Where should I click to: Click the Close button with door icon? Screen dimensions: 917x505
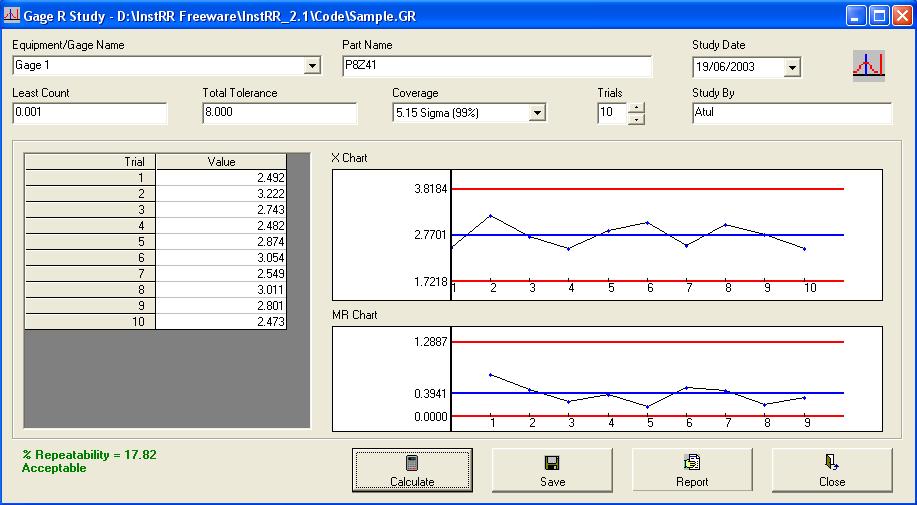click(x=832, y=471)
